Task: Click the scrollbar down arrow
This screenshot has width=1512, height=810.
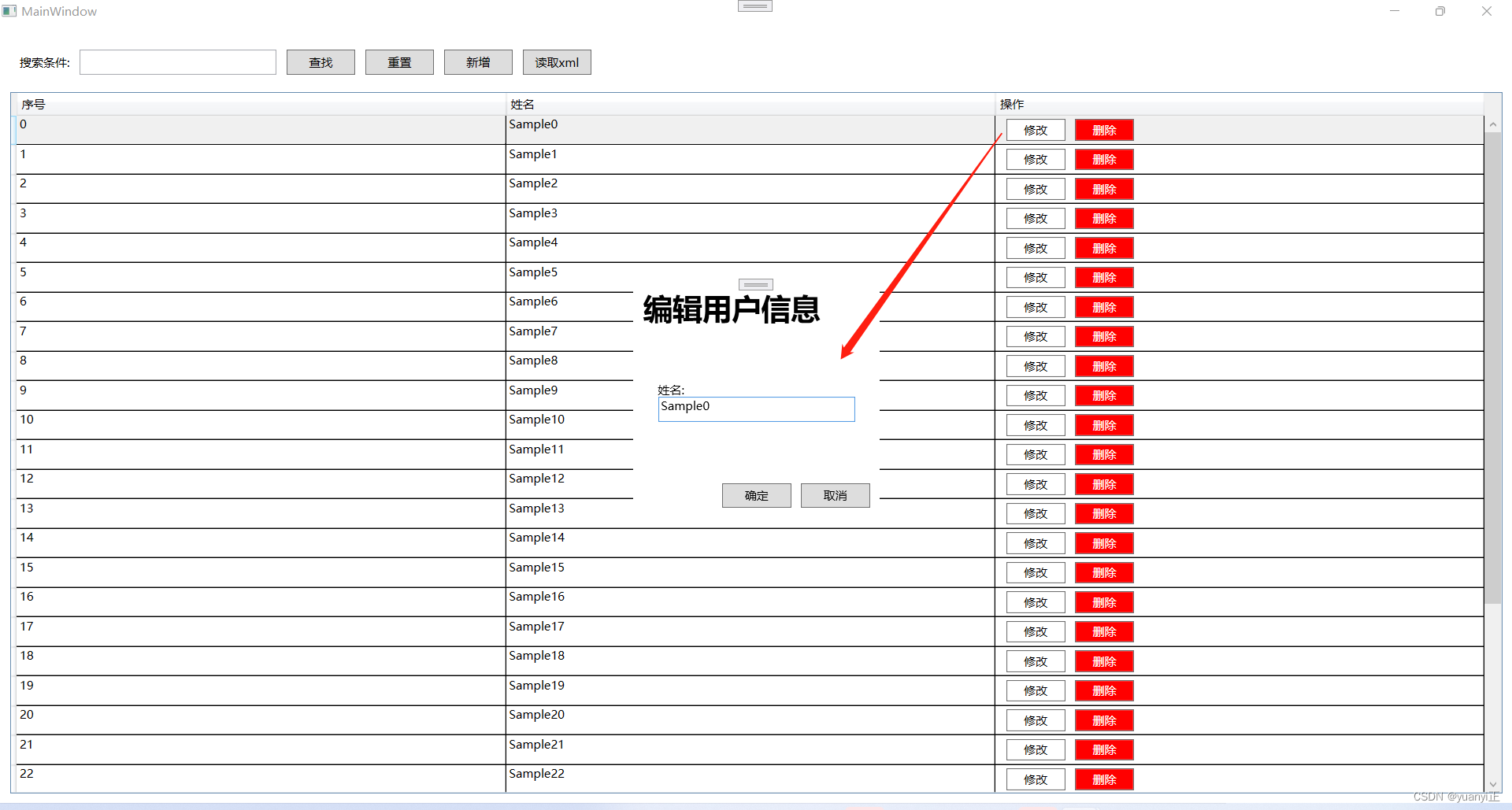Action: coord(1493,785)
